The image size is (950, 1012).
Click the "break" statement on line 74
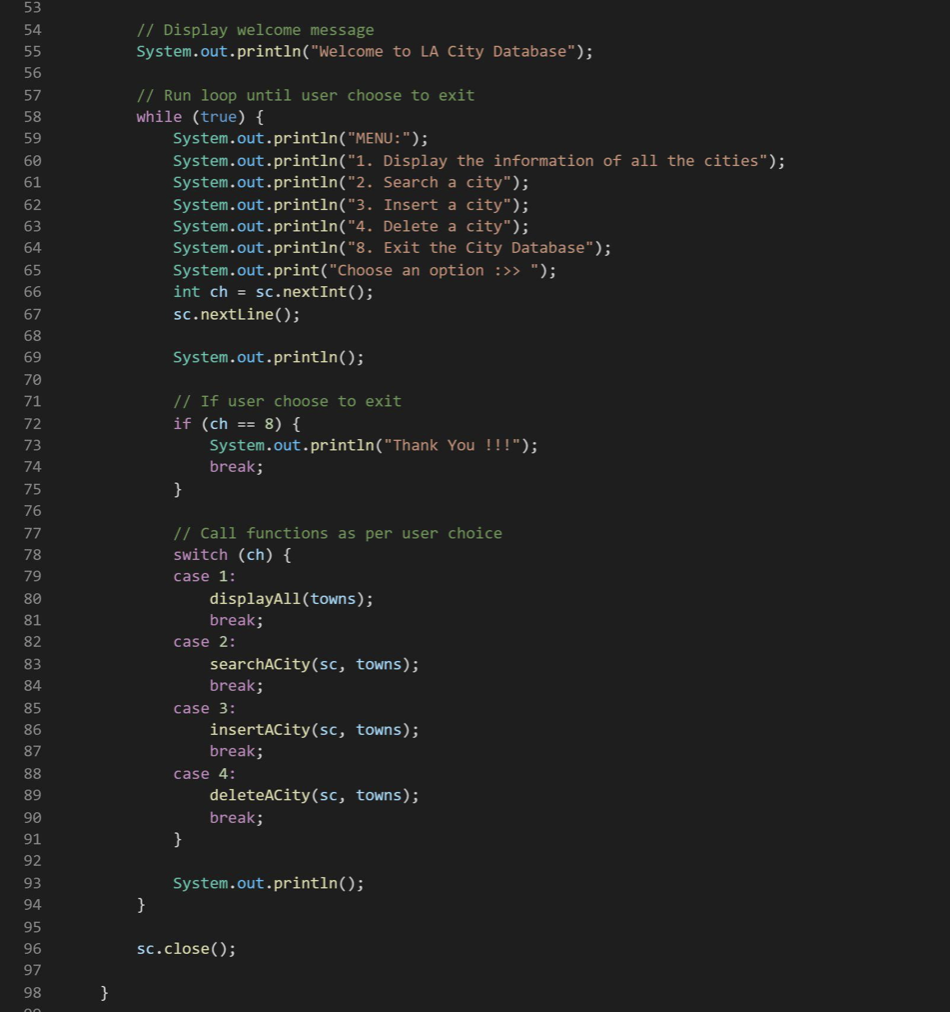236,467
